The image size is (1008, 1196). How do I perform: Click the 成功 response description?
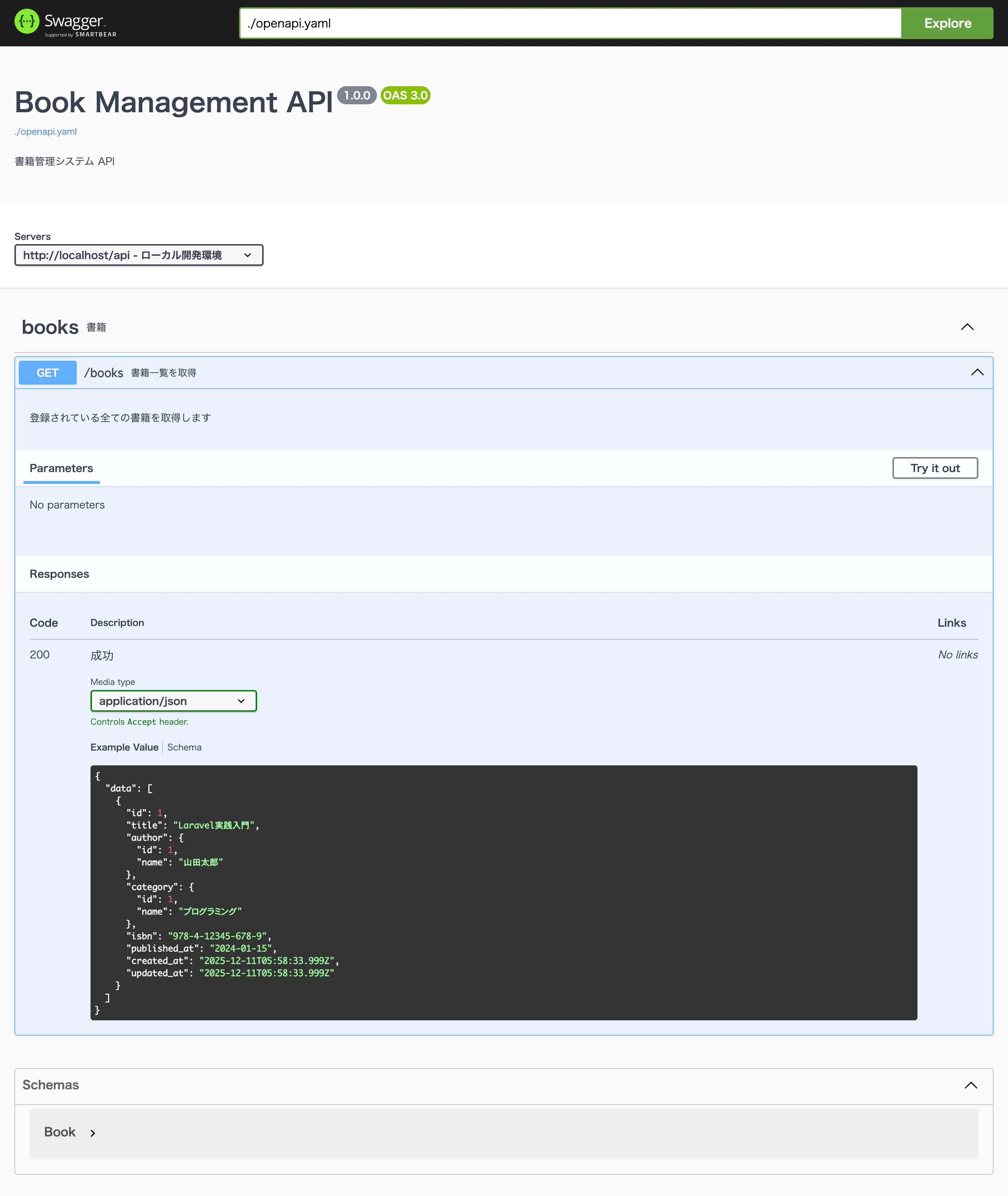click(102, 655)
